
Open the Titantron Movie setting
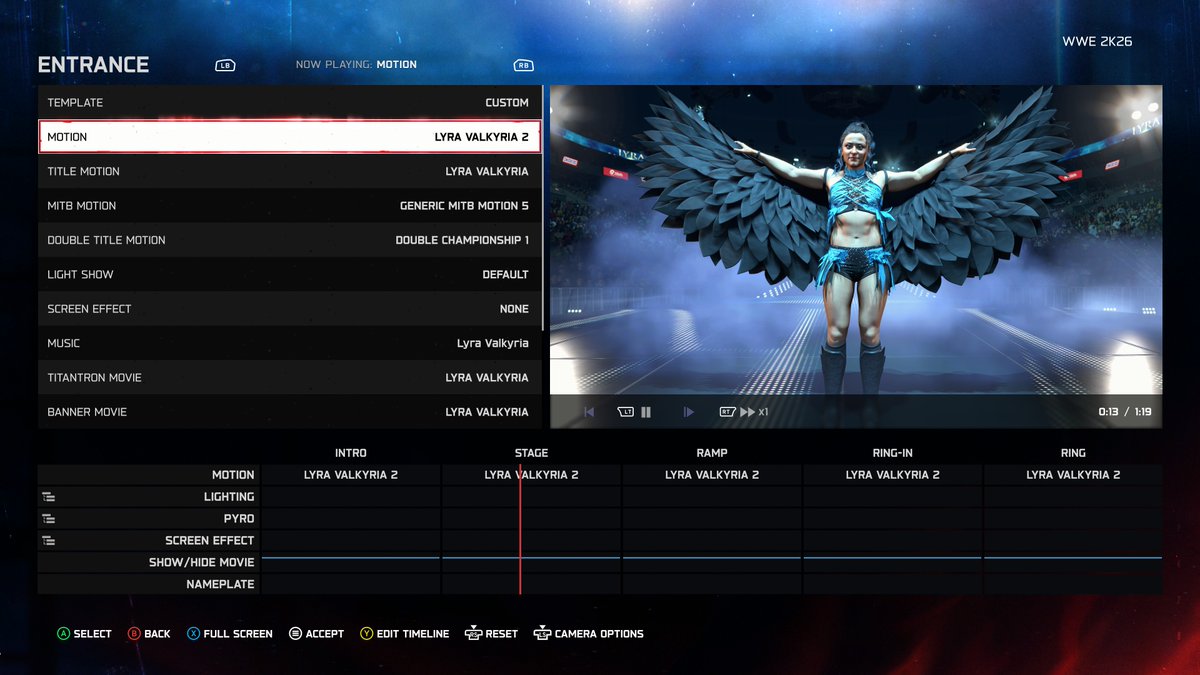(289, 378)
